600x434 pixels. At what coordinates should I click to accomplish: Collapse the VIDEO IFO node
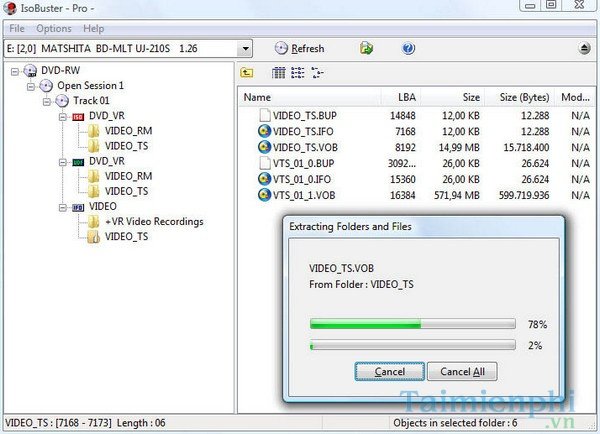(63, 207)
